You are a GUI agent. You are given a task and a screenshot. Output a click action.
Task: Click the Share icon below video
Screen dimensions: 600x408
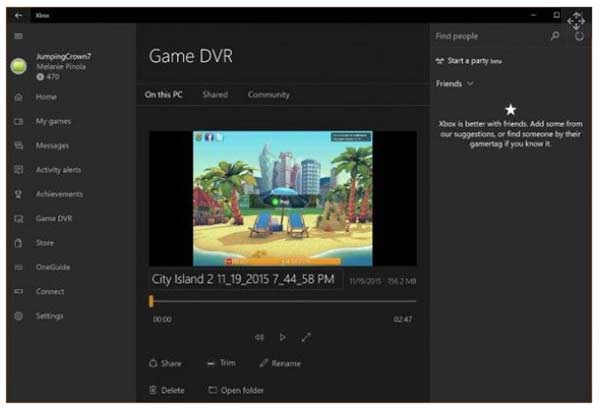click(x=153, y=363)
